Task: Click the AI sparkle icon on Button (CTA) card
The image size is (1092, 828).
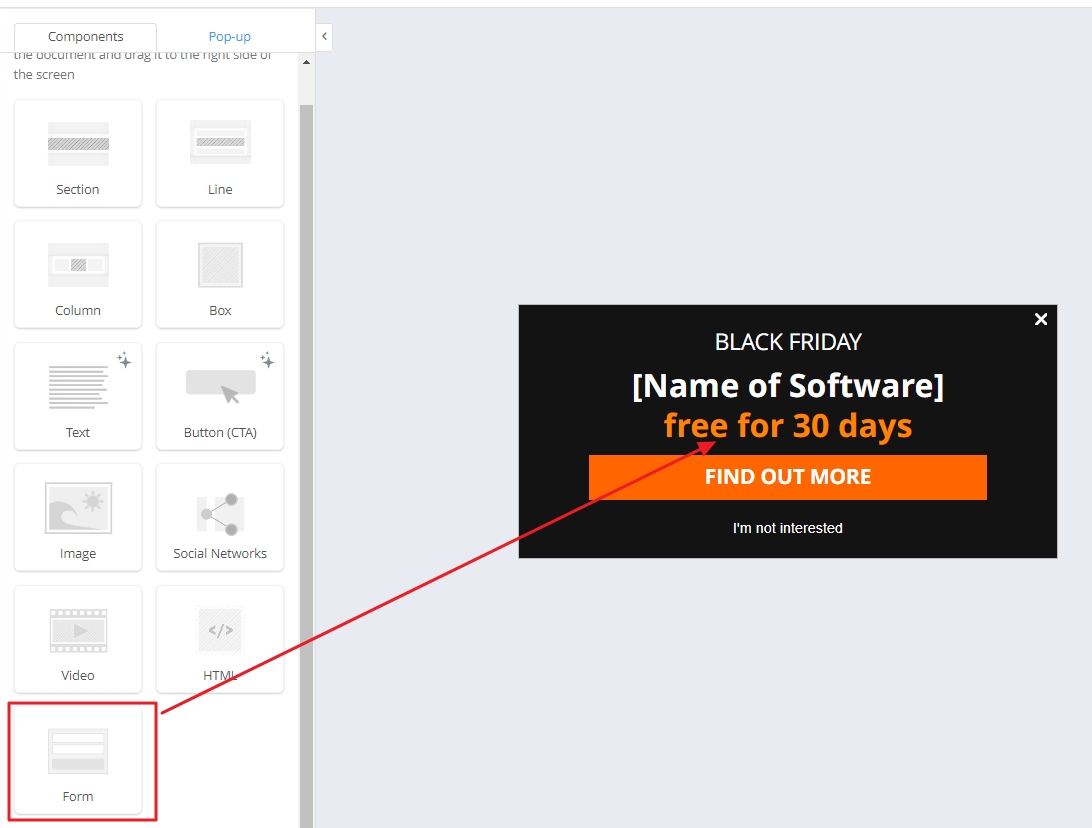Action: [x=267, y=360]
